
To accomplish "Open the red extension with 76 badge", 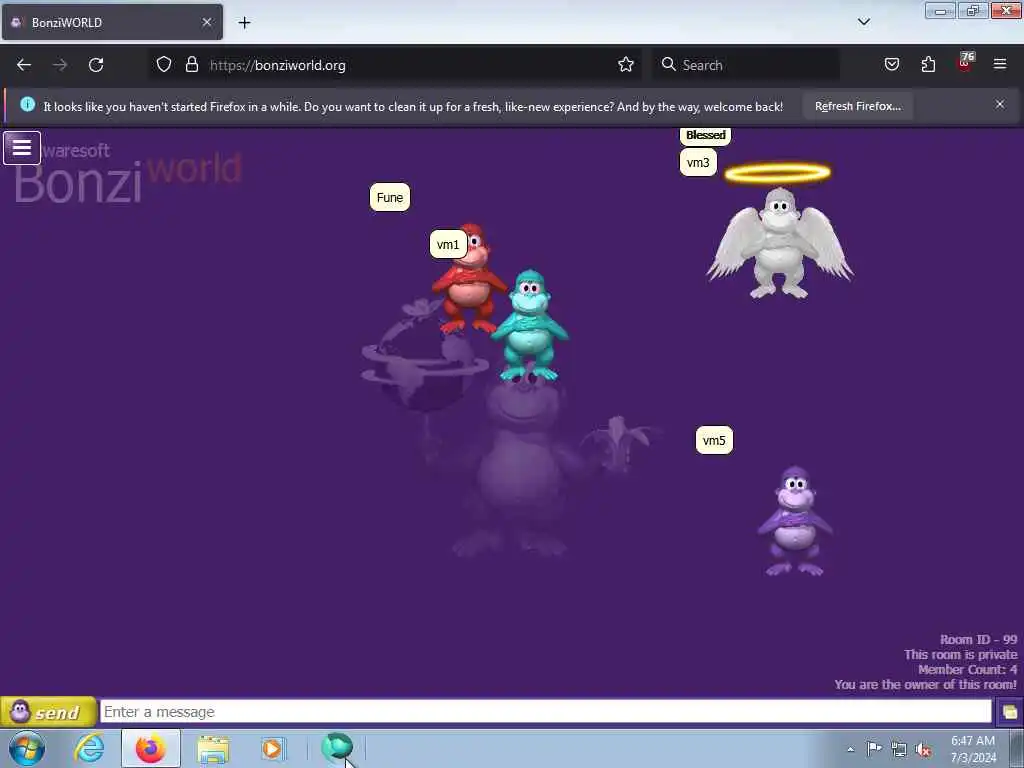I will click(x=965, y=63).
